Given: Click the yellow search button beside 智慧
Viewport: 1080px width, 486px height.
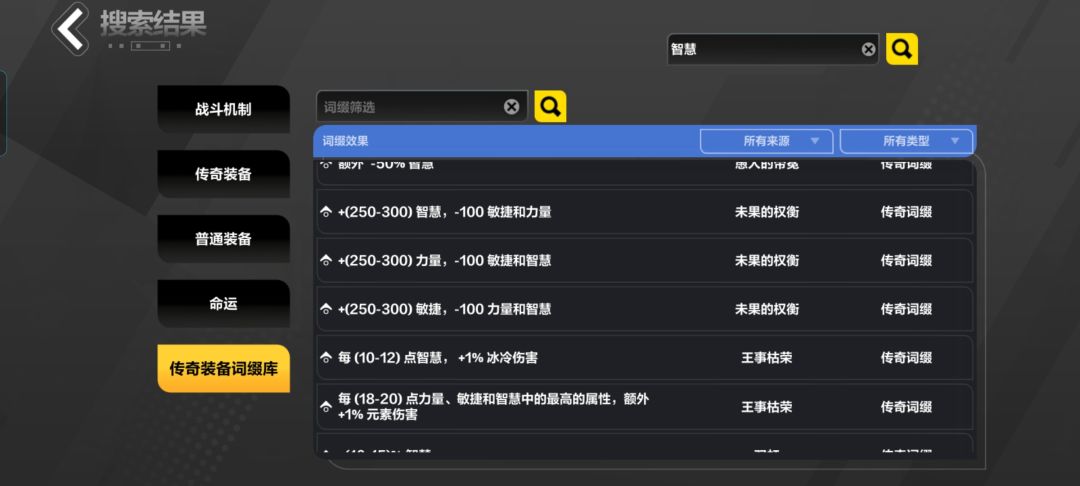Looking at the screenshot, I should (902, 50).
